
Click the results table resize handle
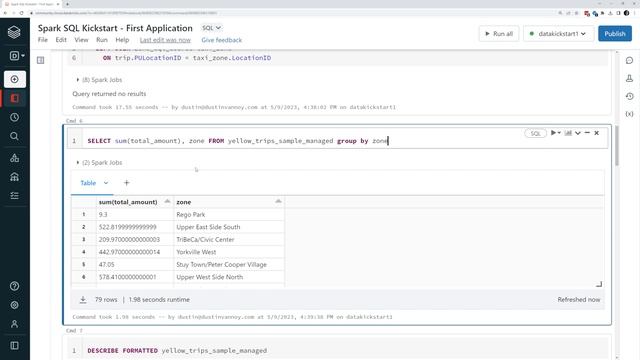click(599, 284)
